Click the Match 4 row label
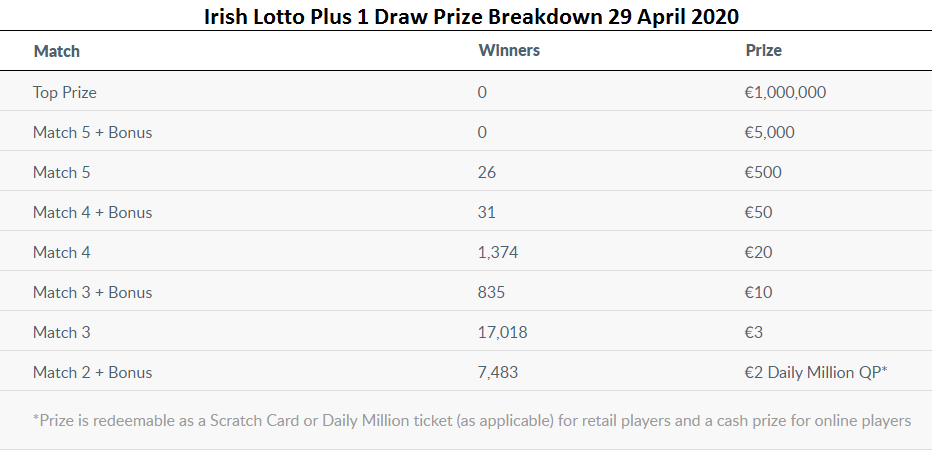 [x=61, y=252]
